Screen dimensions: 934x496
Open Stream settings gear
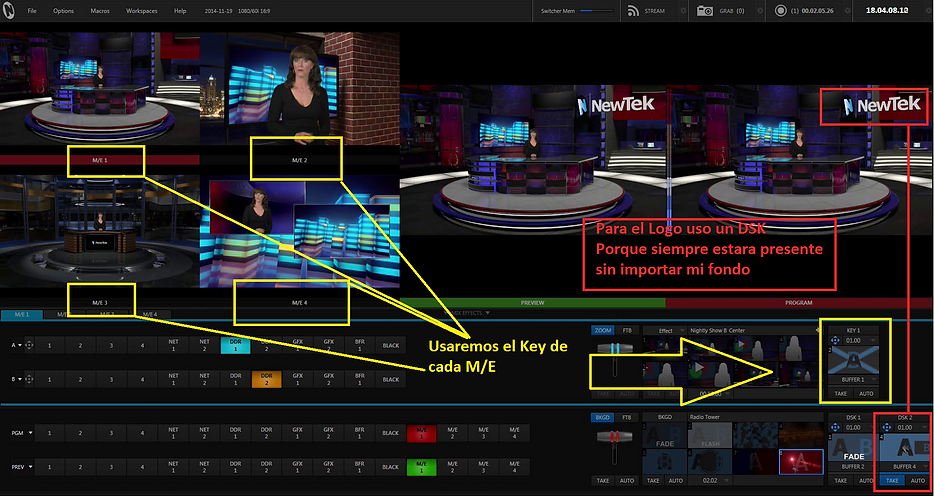tap(683, 11)
